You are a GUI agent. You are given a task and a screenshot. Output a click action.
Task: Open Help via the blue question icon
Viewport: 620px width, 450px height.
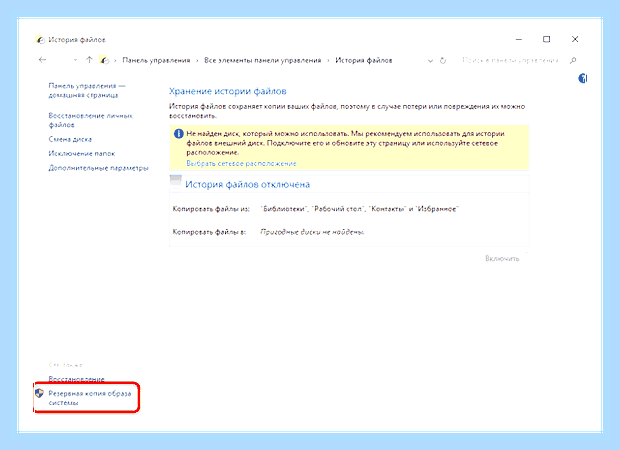(582, 78)
